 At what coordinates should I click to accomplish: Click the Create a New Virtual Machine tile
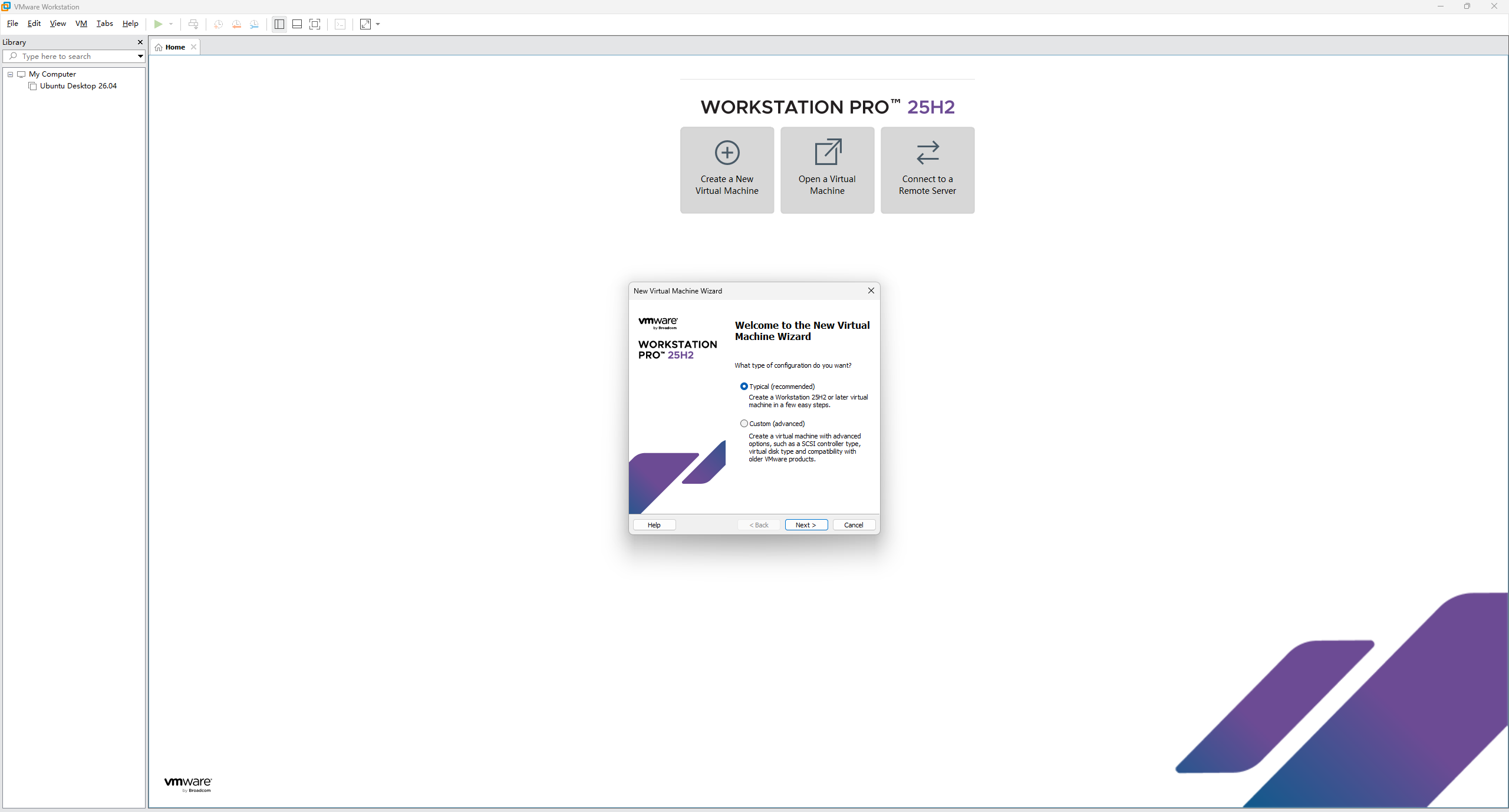[x=727, y=170]
